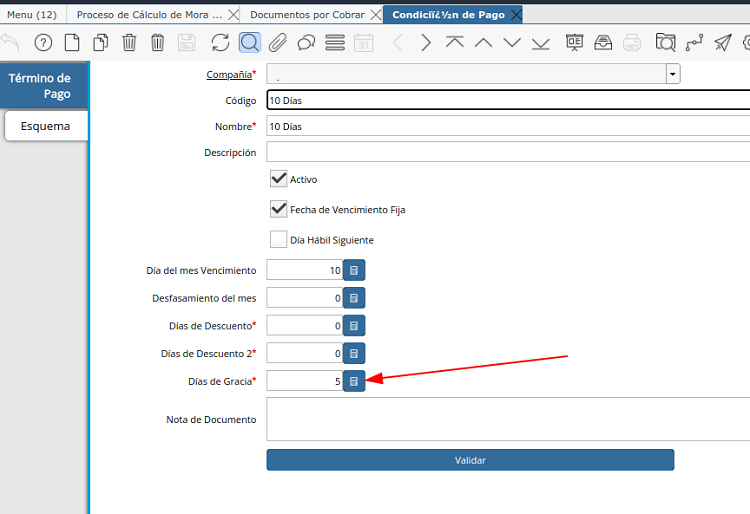Click into the Descripción input field
This screenshot has height=514, width=750.
[507, 152]
